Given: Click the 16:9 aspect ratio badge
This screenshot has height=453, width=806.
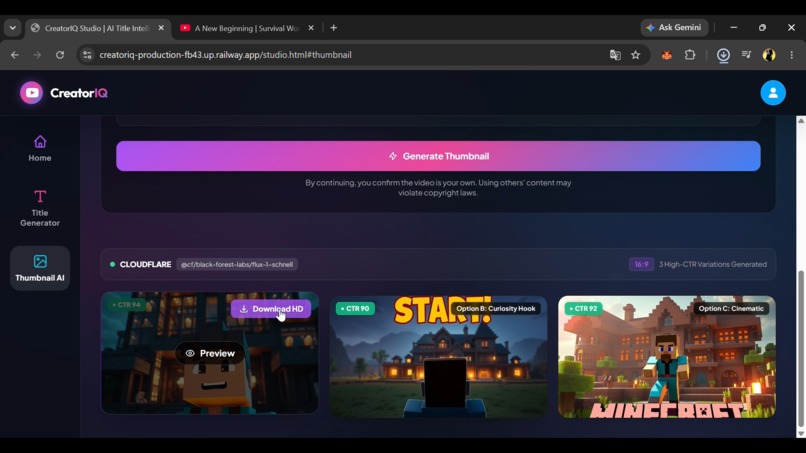Looking at the screenshot, I should tap(641, 264).
